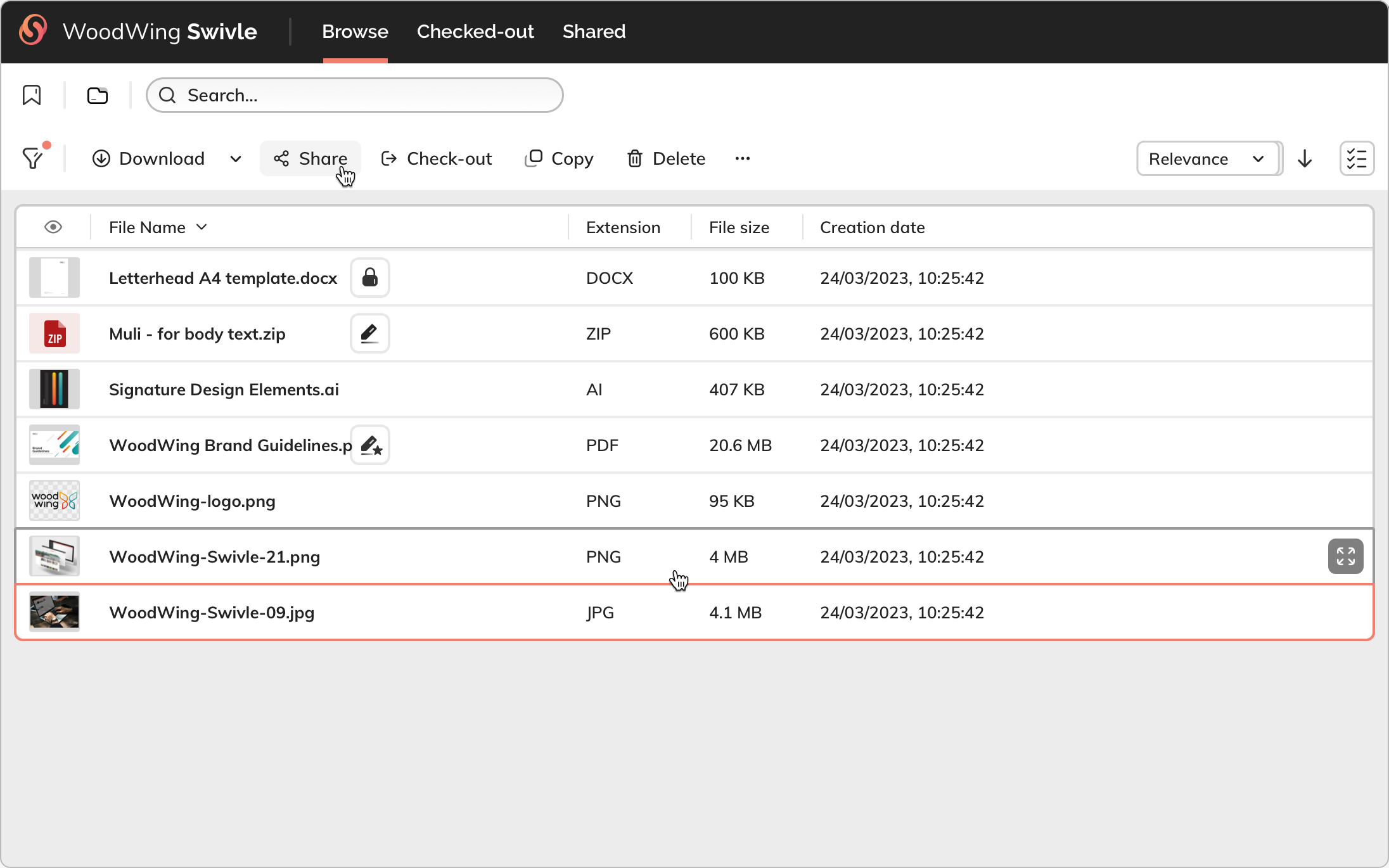
Task: Click the Delete button in toolbar
Action: (666, 158)
